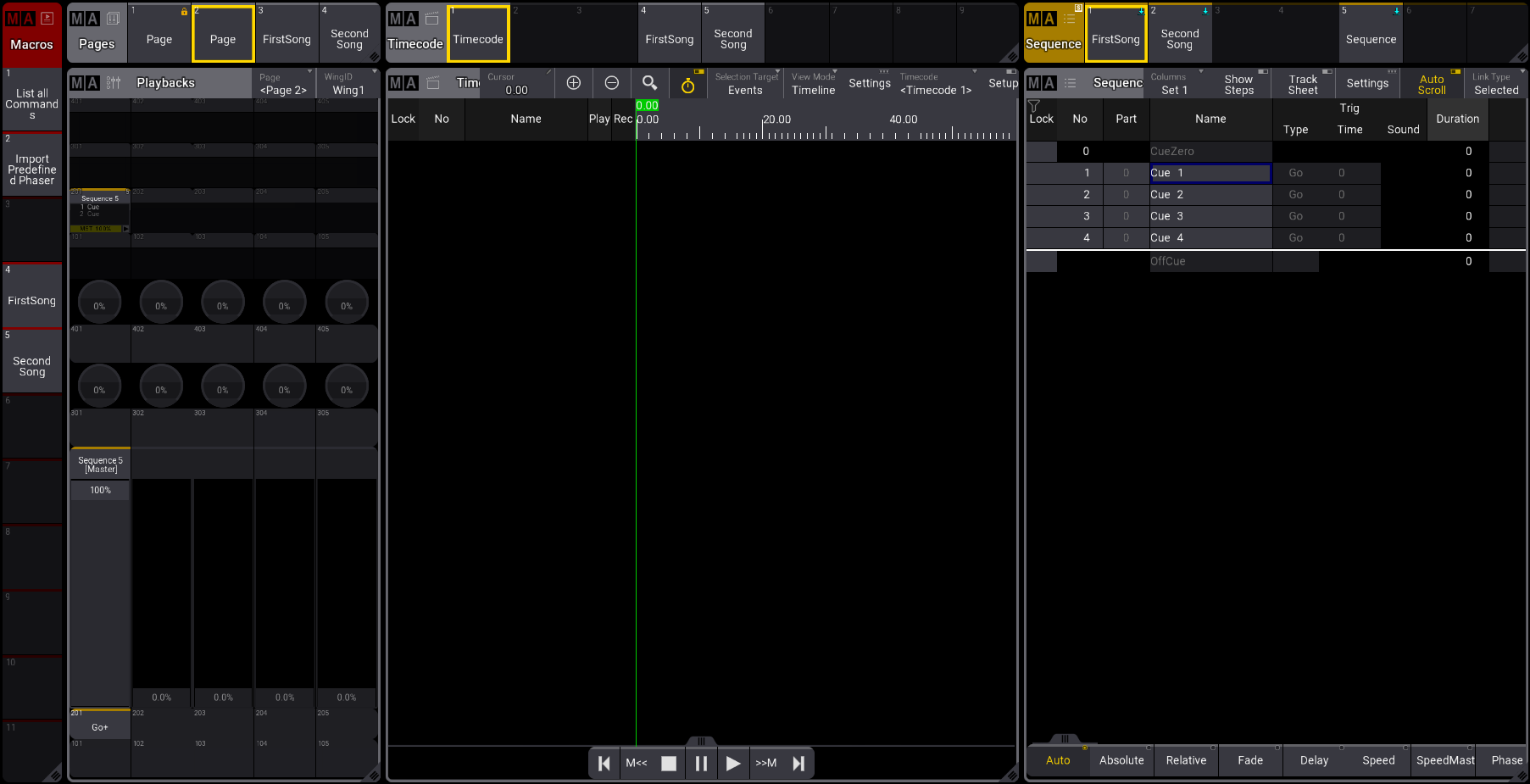Click the zoom out minus icon in Timecode toolbar

coord(611,83)
